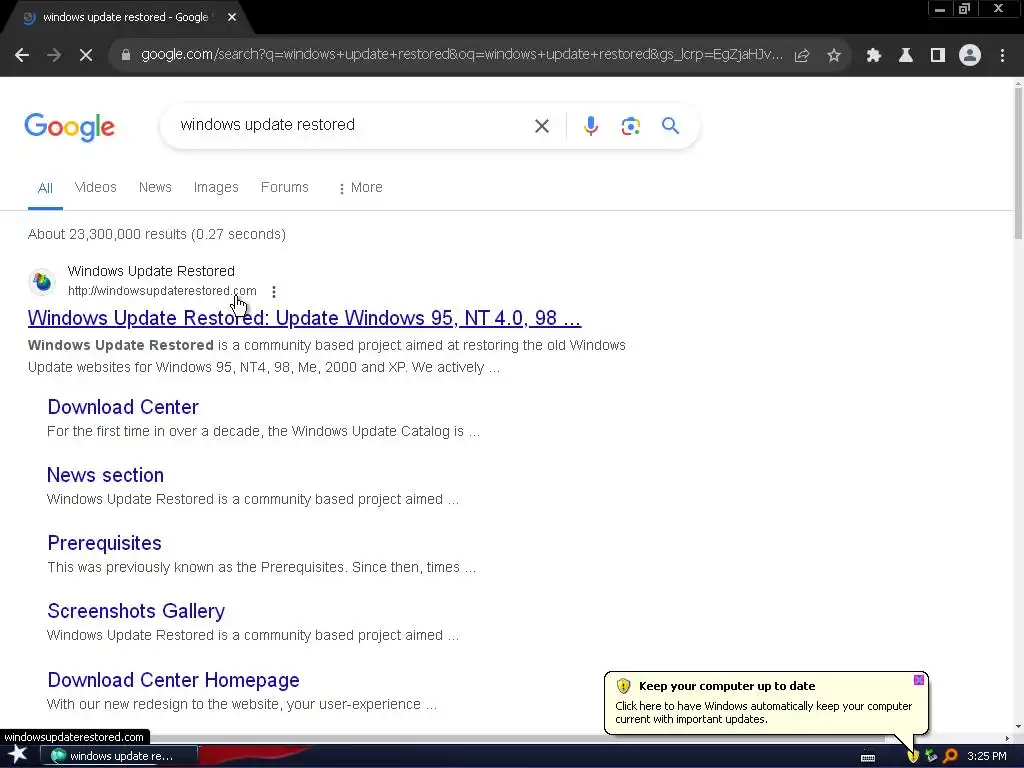Stop loading the page
The height and width of the screenshot is (768, 1024).
pos(86,56)
